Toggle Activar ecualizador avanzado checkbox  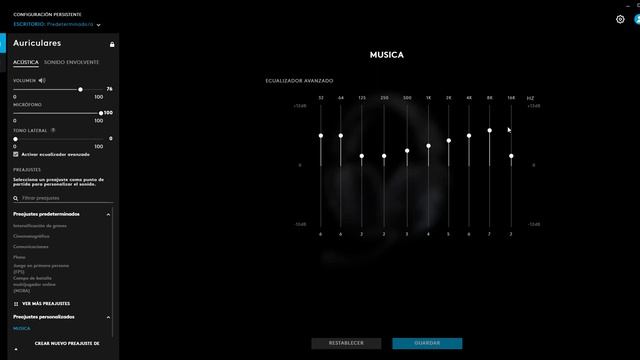(x=16, y=154)
